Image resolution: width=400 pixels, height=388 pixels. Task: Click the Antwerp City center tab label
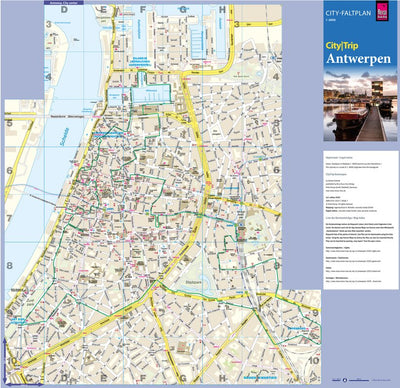pyautogui.click(x=64, y=2)
